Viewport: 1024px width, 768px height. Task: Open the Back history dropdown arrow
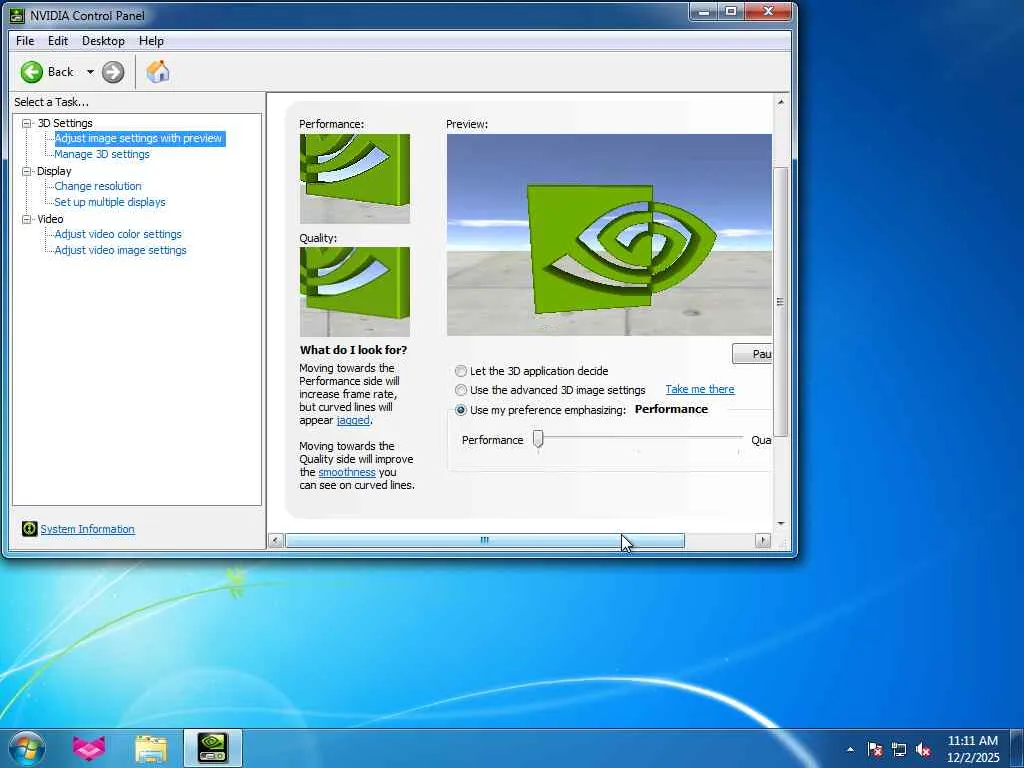(90, 72)
